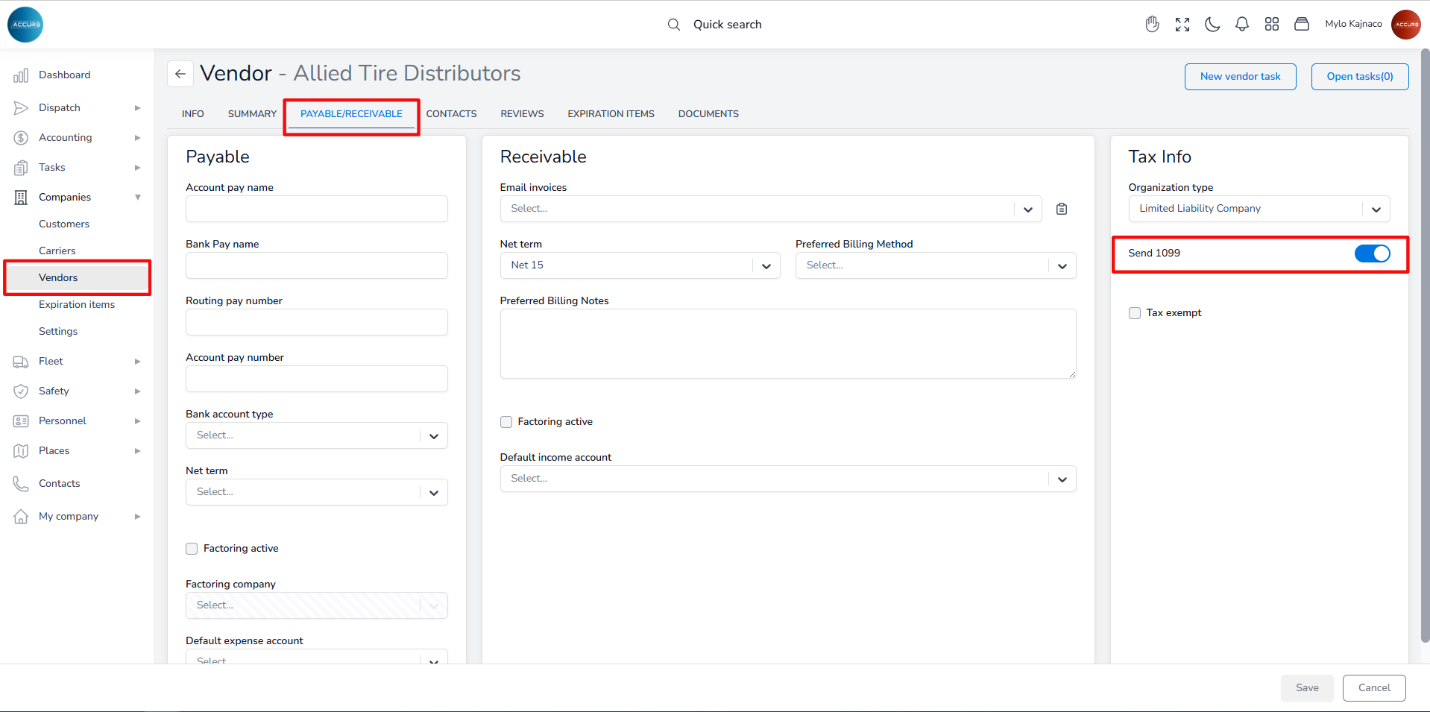Open the Expiration Items tab
This screenshot has height=712, width=1430.
pos(611,114)
